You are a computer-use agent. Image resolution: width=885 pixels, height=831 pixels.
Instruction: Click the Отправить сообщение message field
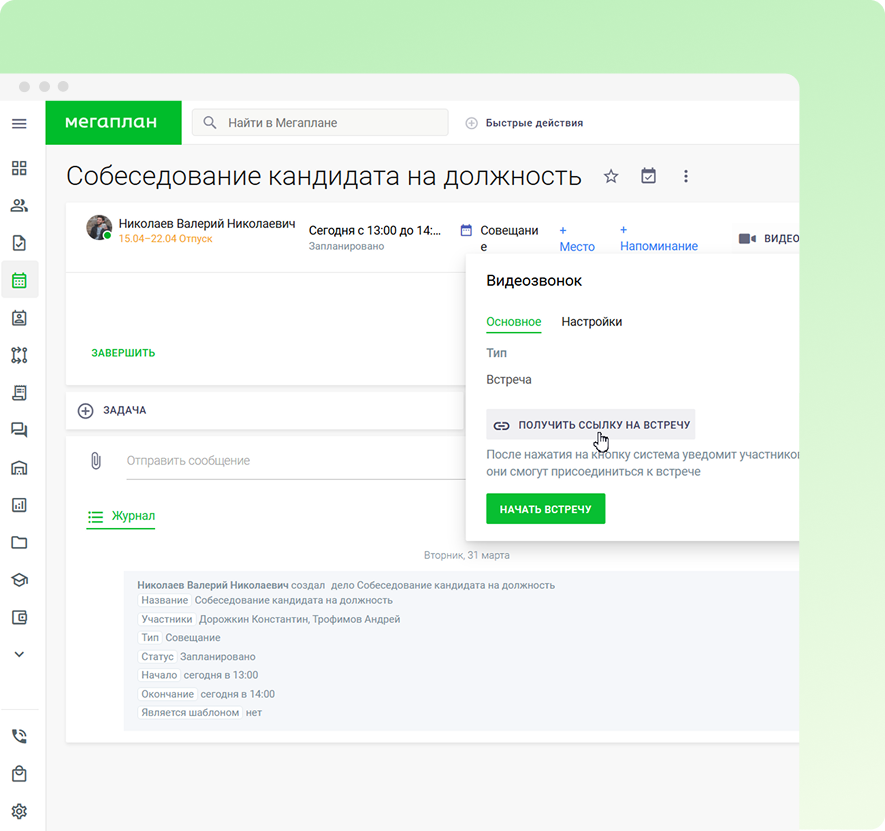(296, 461)
